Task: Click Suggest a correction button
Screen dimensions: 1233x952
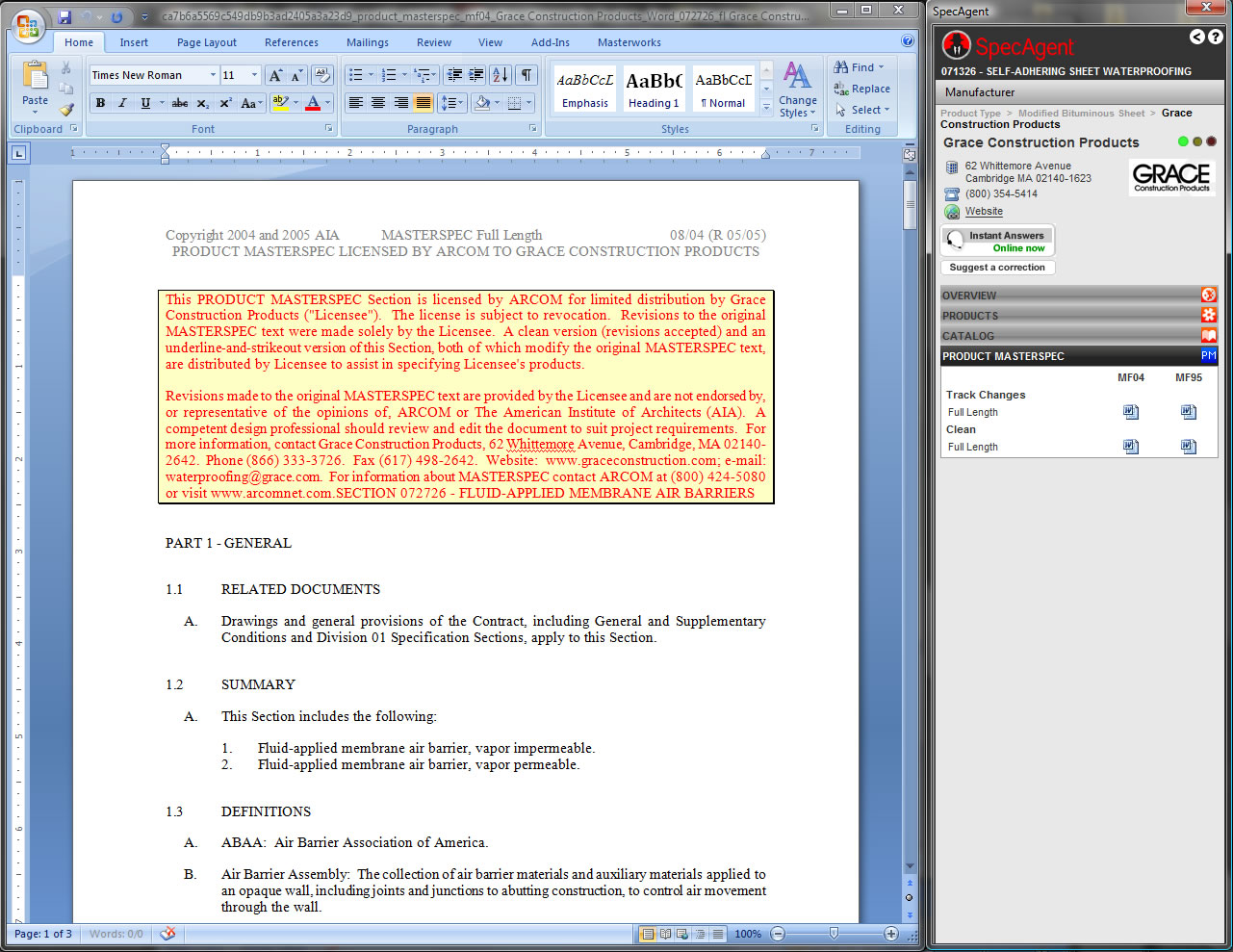Action: tap(997, 268)
